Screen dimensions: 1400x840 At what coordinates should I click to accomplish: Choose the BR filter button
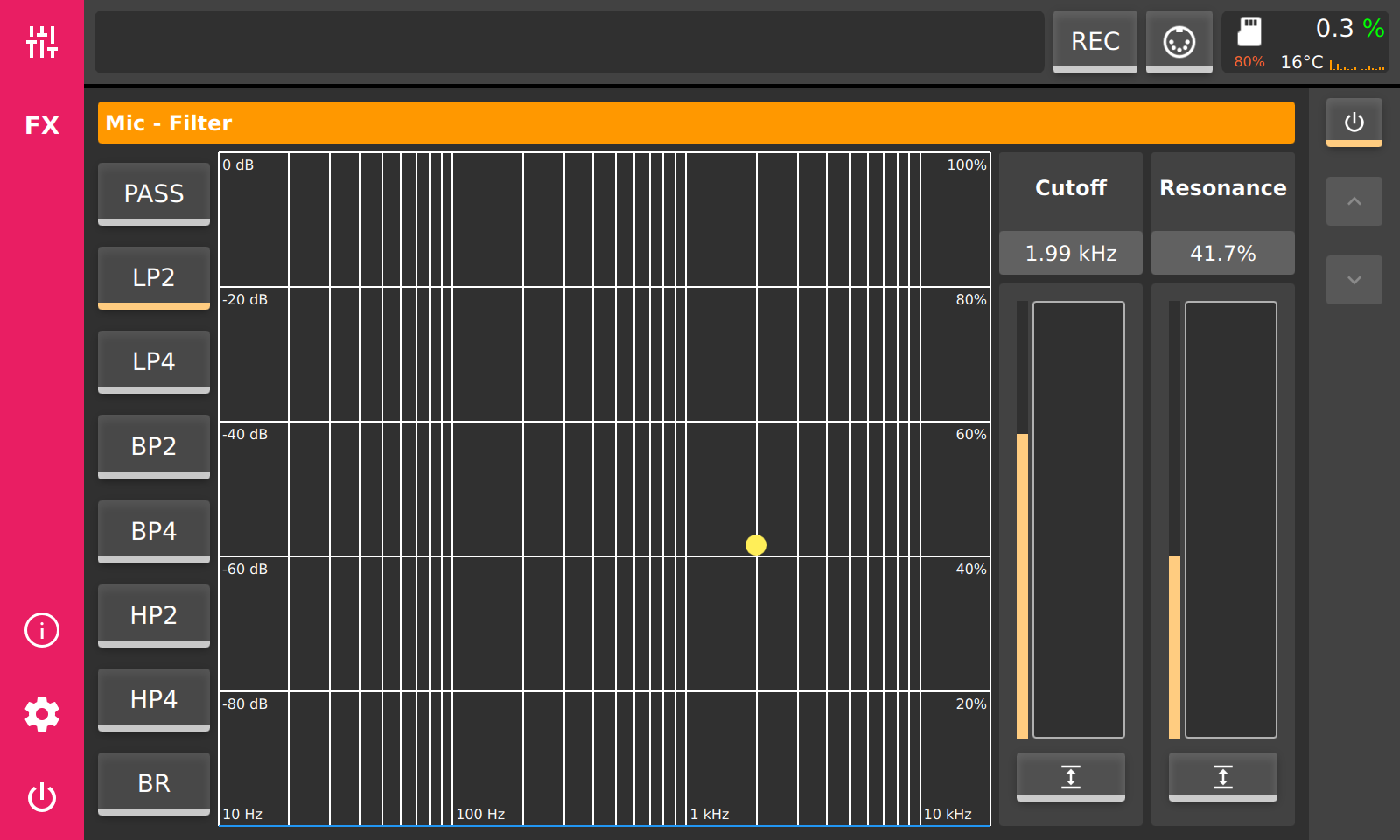(154, 784)
